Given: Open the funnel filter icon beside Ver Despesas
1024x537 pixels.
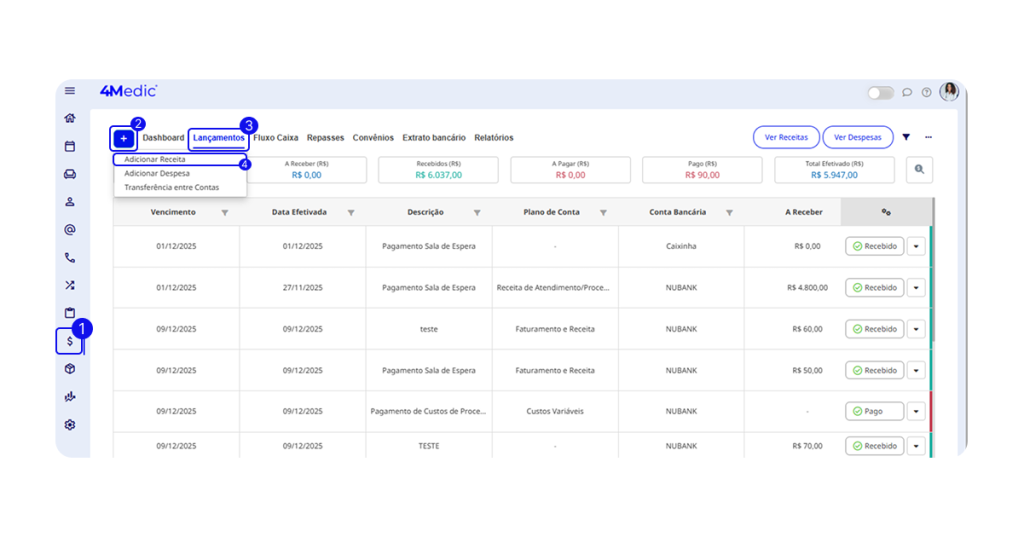Looking at the screenshot, I should [906, 137].
